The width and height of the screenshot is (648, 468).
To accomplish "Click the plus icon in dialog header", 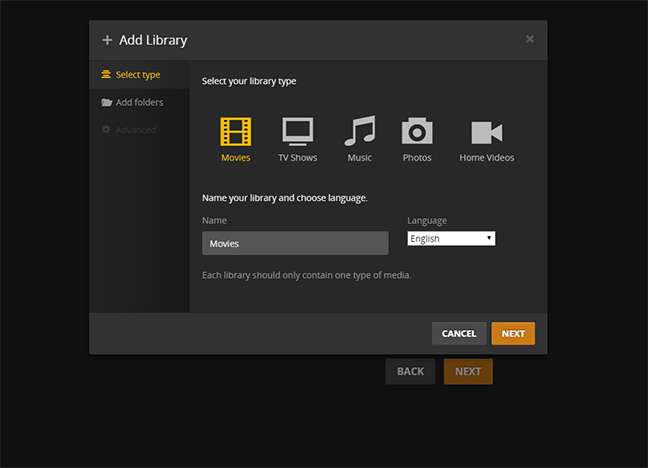I will click(x=107, y=41).
